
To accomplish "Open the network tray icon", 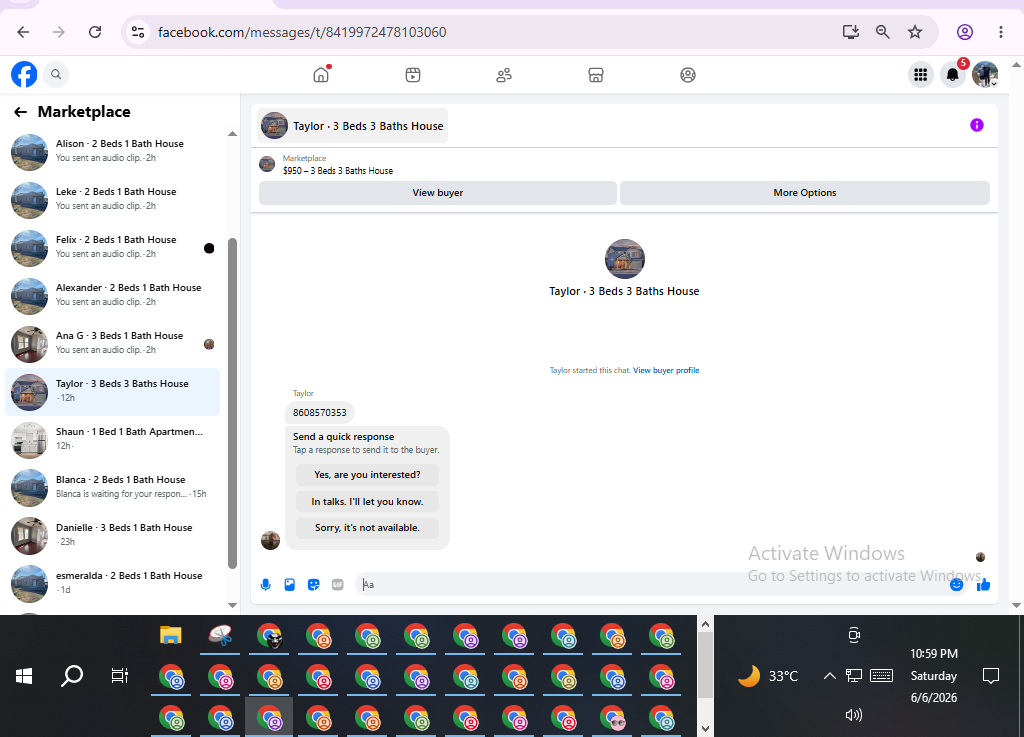I will pos(854,676).
